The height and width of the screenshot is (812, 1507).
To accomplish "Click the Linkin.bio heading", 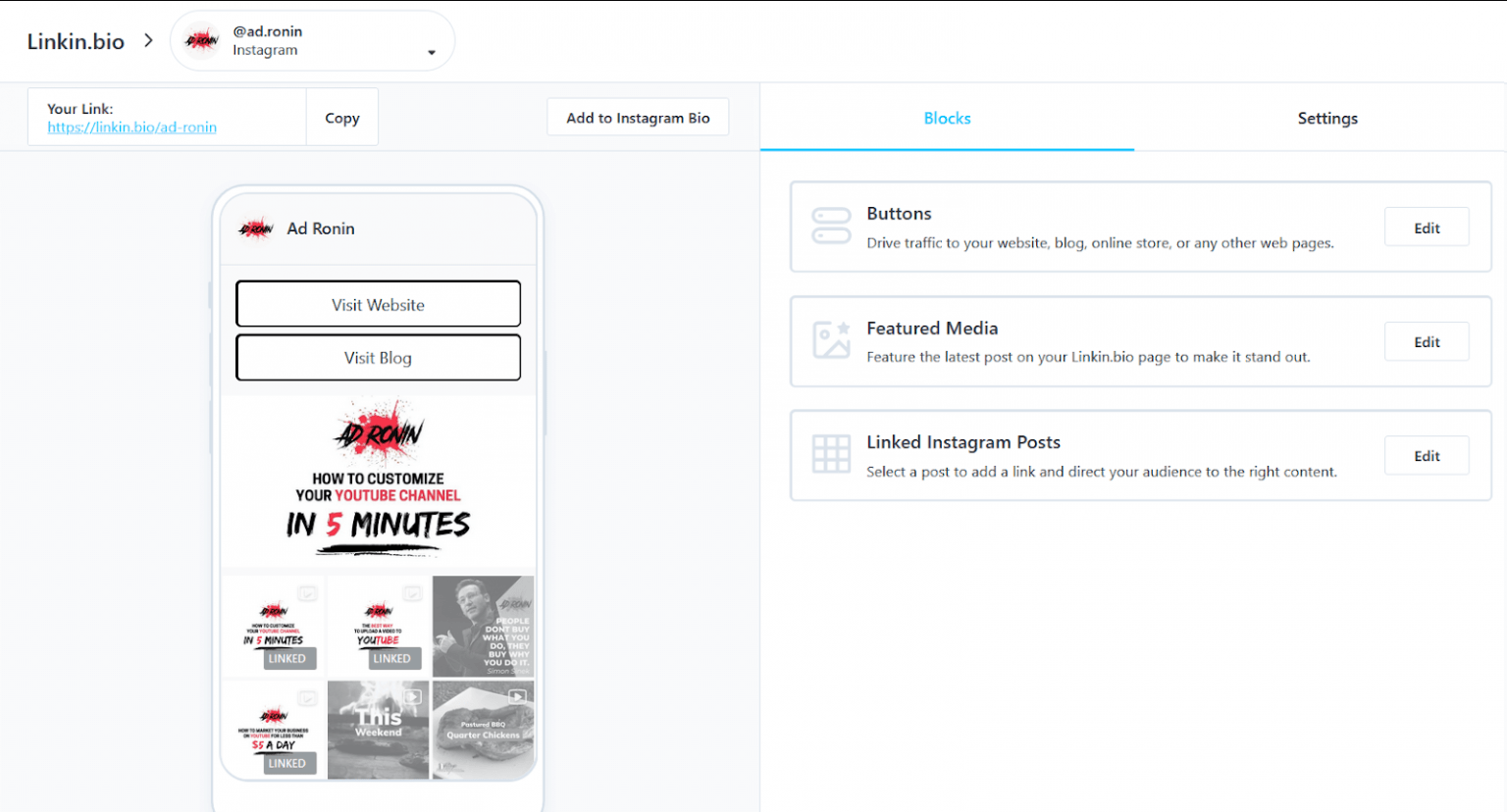I will (76, 41).
